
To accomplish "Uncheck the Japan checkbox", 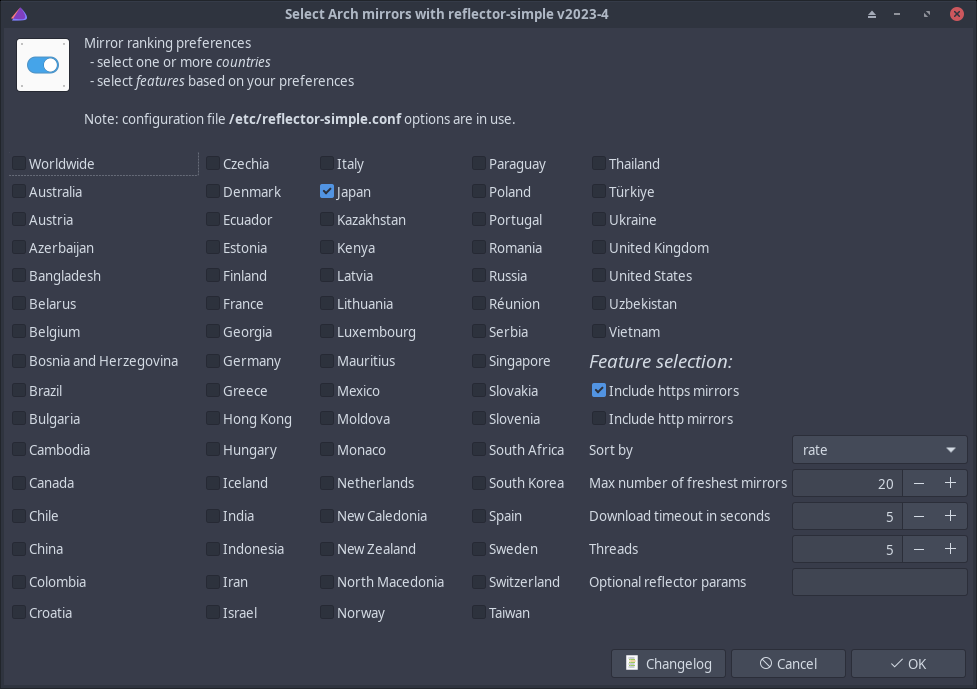I will pyautogui.click(x=327, y=191).
